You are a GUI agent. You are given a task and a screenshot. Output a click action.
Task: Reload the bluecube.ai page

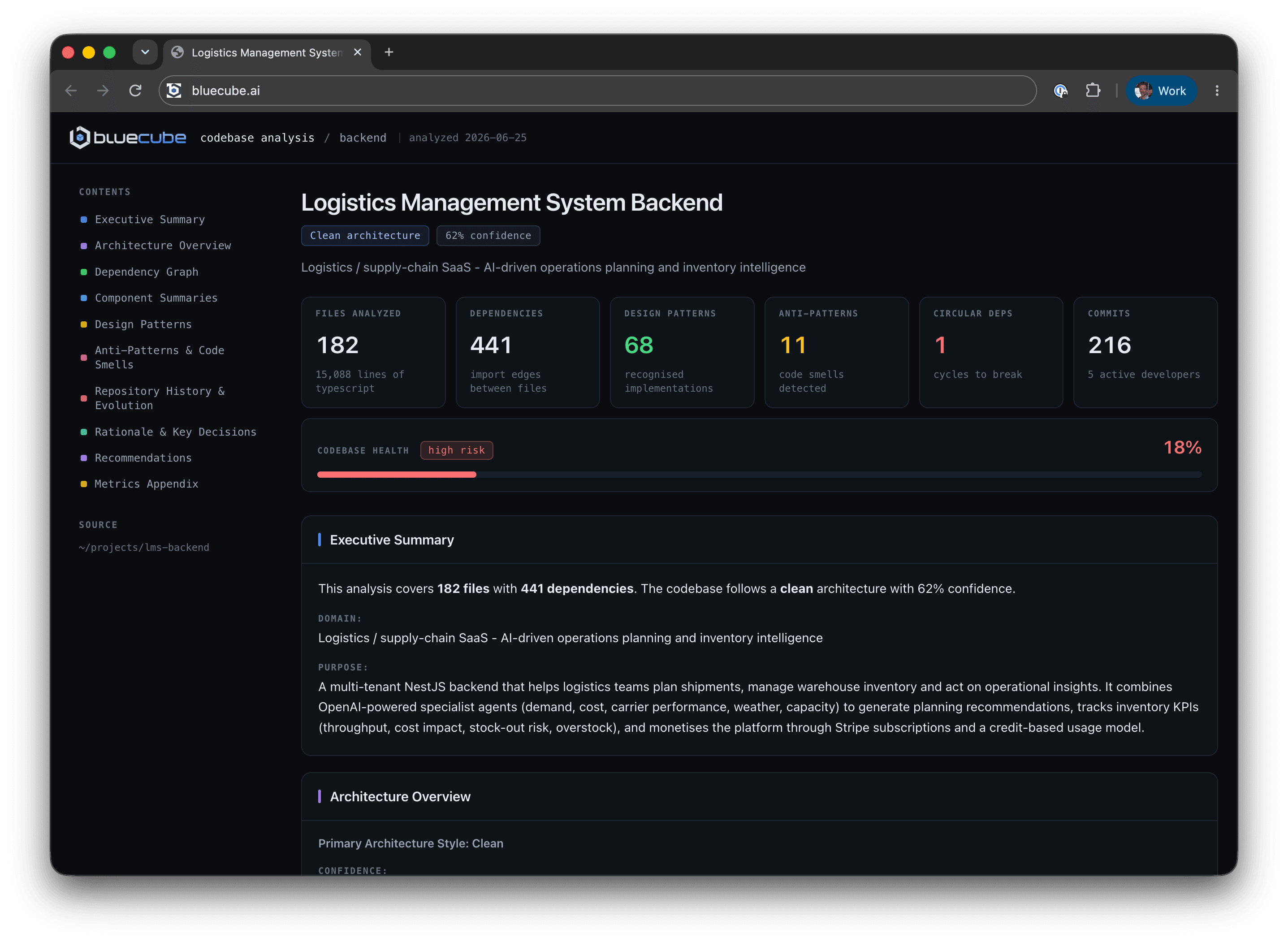135,91
